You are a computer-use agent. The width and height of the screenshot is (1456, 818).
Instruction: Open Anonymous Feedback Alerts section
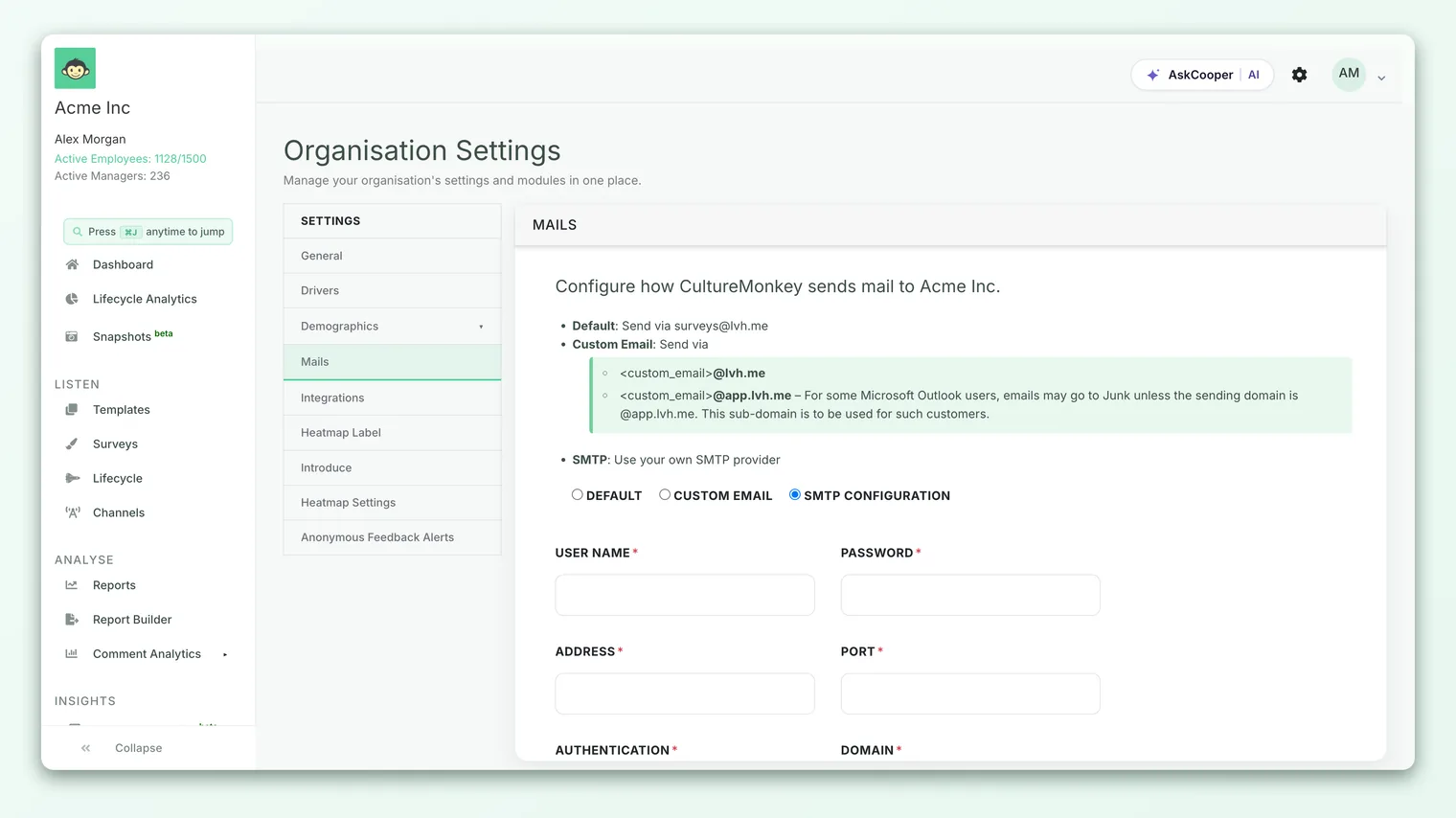pos(392,537)
